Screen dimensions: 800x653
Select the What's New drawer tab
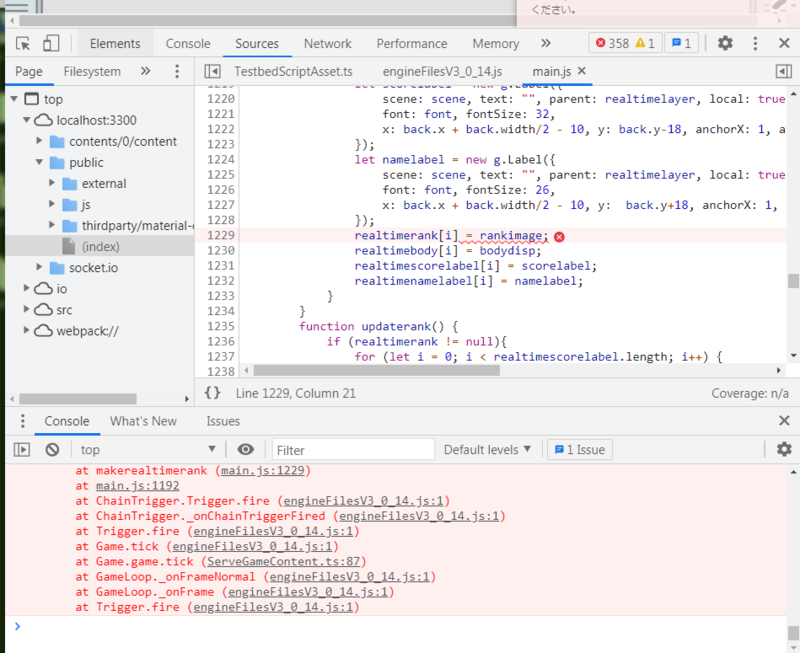pyautogui.click(x=143, y=421)
